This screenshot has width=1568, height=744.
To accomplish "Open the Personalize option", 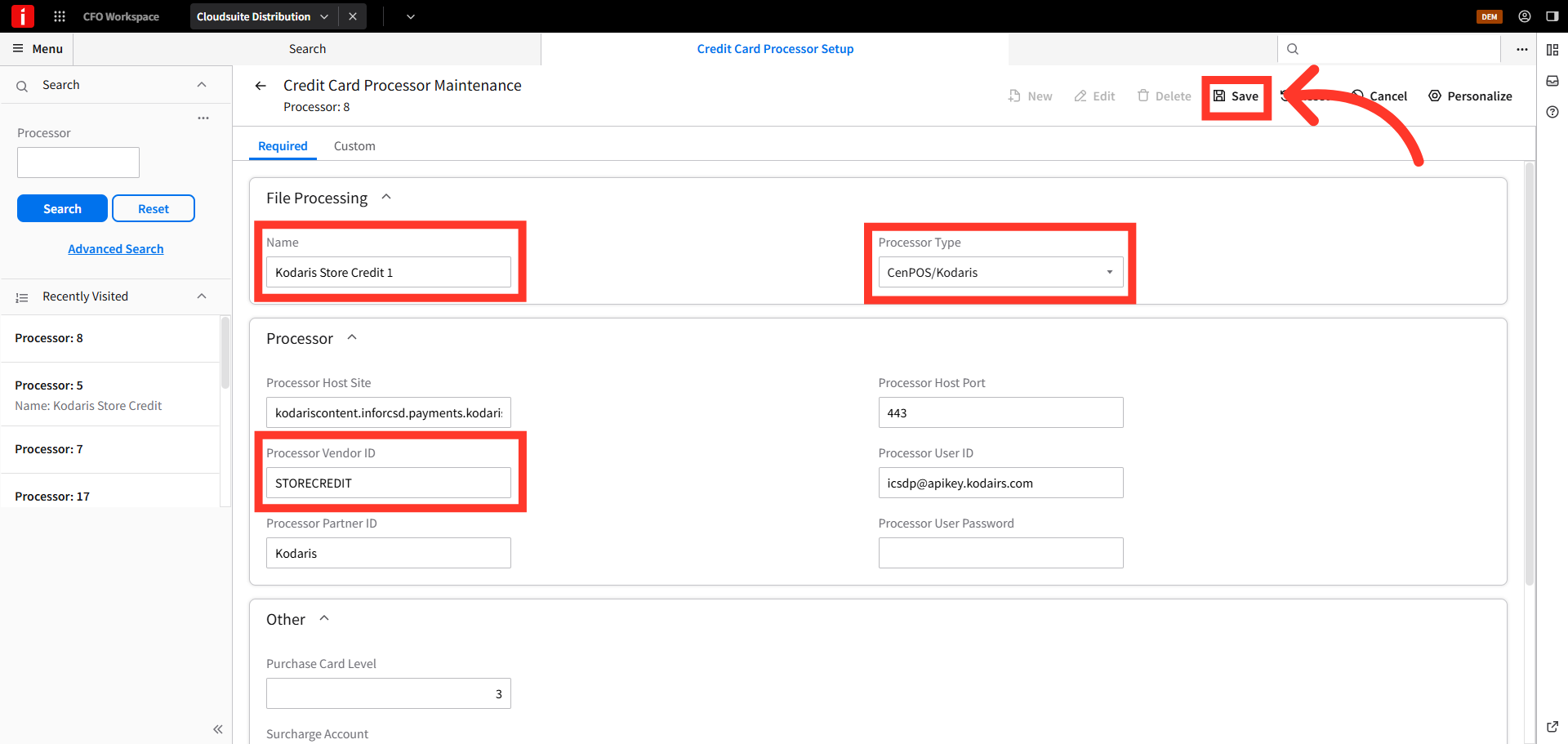I will [x=1470, y=96].
